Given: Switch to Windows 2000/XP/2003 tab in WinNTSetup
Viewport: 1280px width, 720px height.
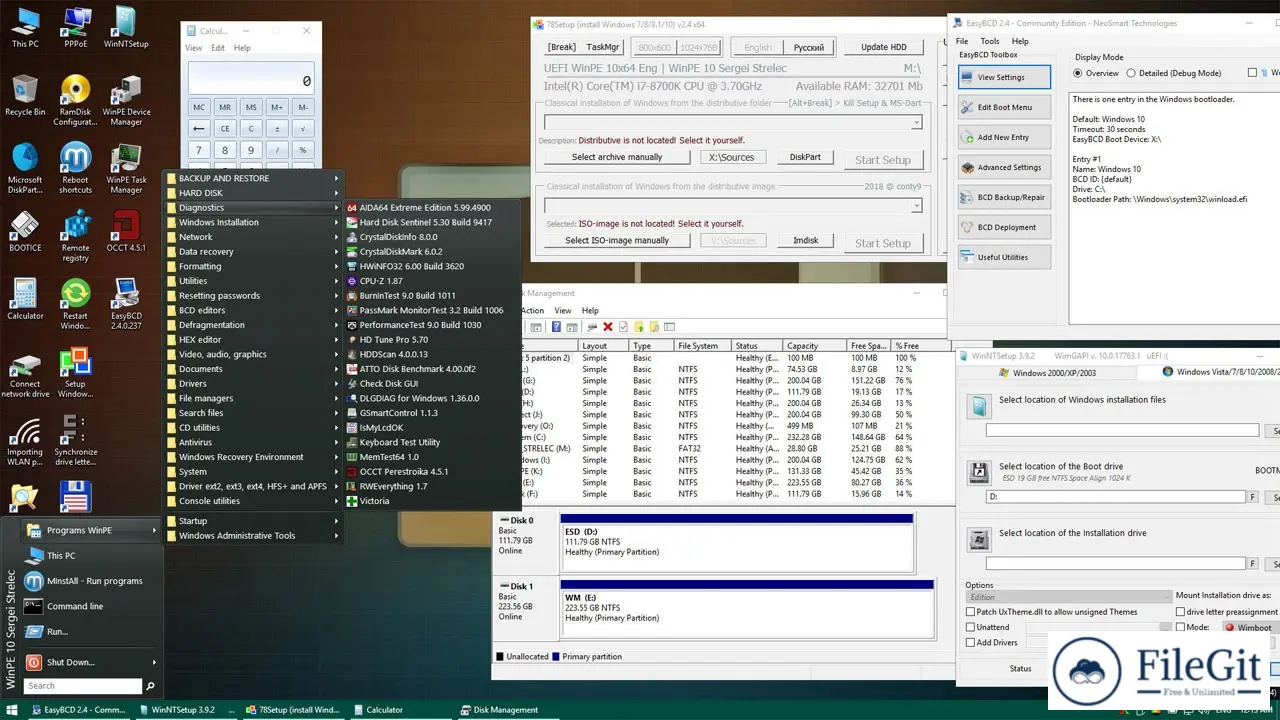Looking at the screenshot, I should 1046,372.
